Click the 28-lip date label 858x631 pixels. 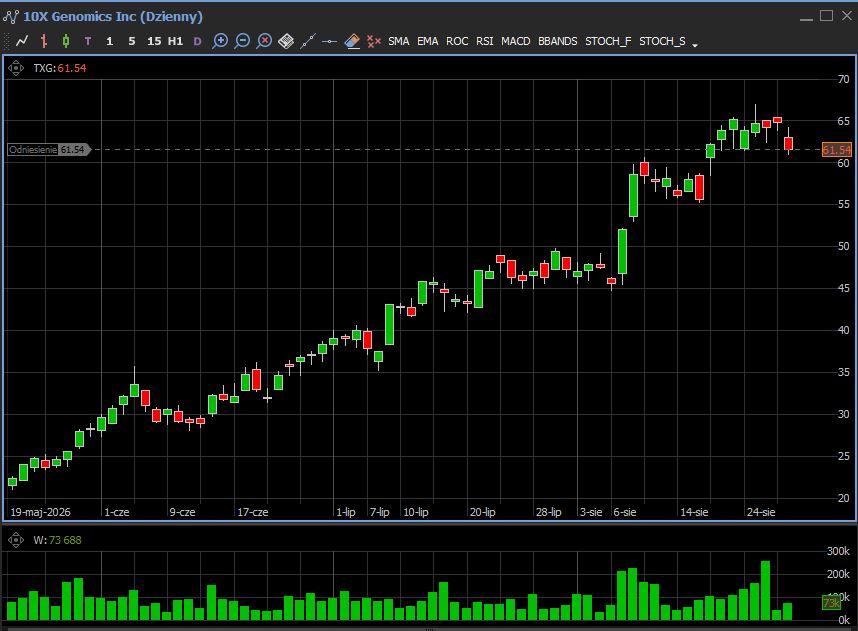coord(549,512)
